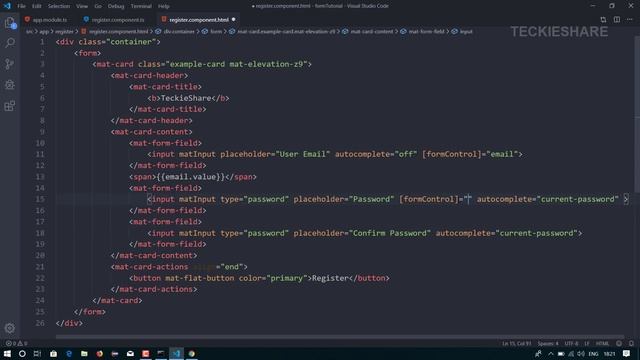Open the Source Control view
640x360 pixels.
pos(10,64)
